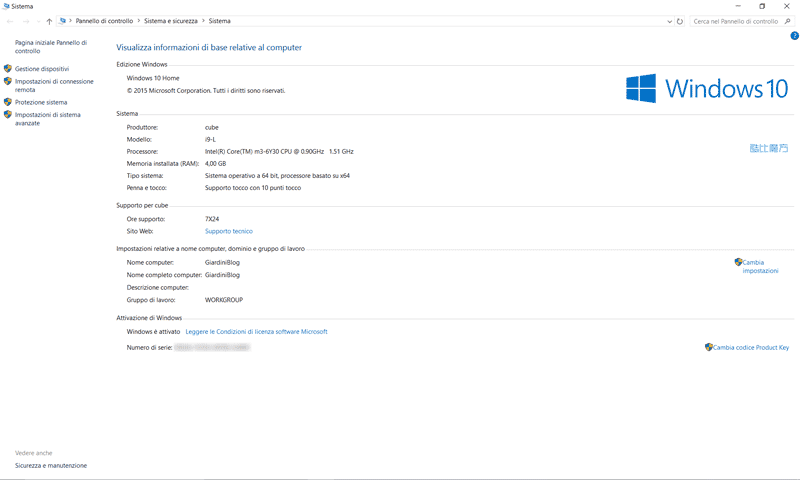Click the computer icon in address bar
This screenshot has height=480, width=800.
coord(62,21)
